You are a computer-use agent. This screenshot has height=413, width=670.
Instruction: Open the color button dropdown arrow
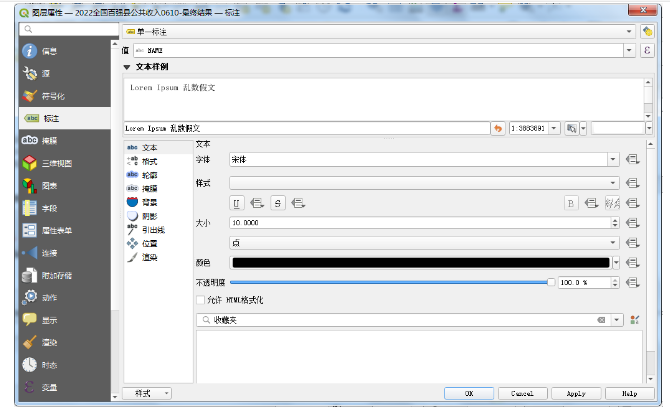point(616,263)
